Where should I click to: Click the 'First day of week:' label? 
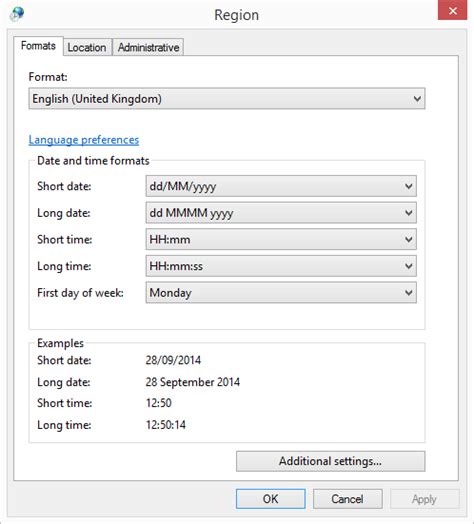click(80, 293)
